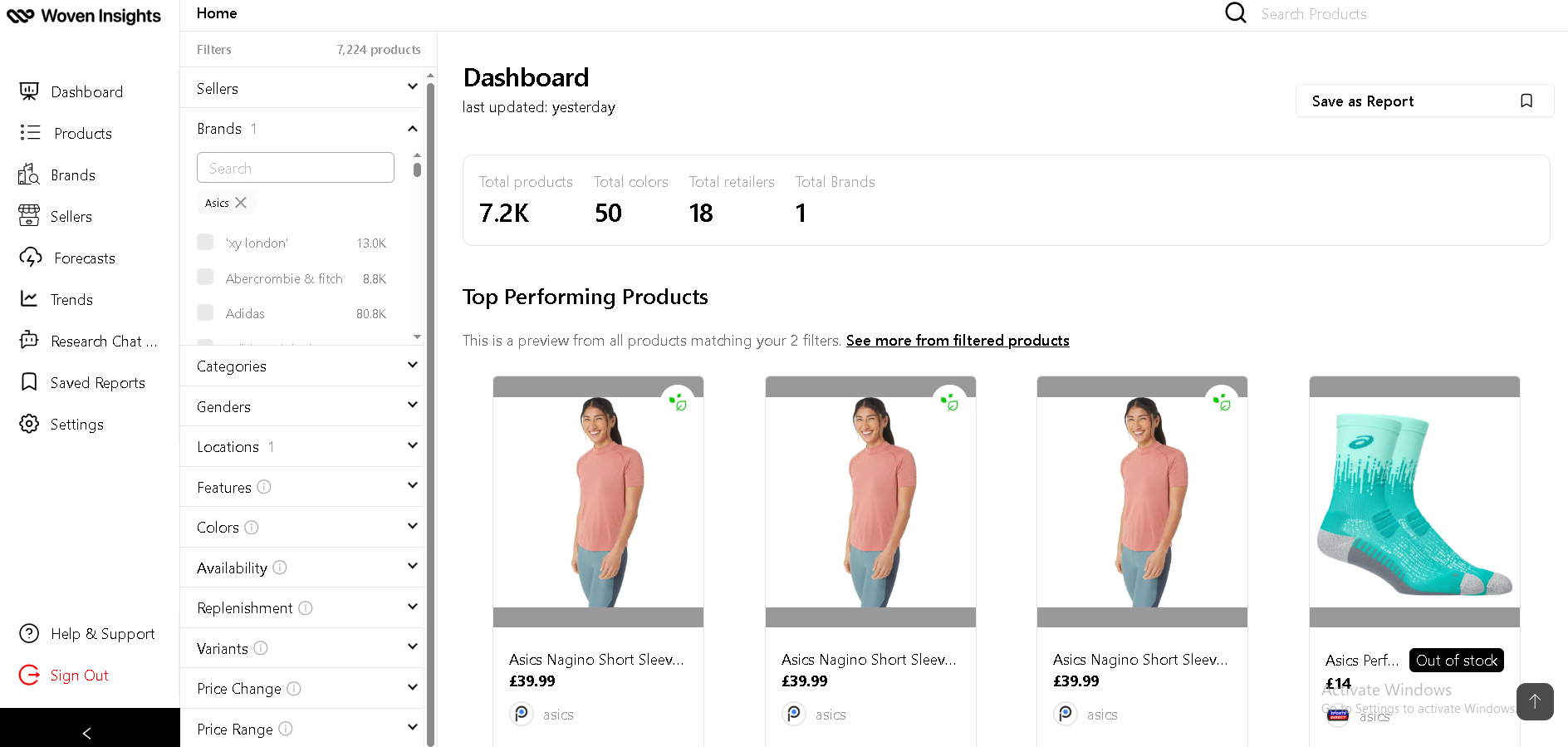The width and height of the screenshot is (1568, 747).
Task: Click Replenishment info icon
Action: pos(306,608)
